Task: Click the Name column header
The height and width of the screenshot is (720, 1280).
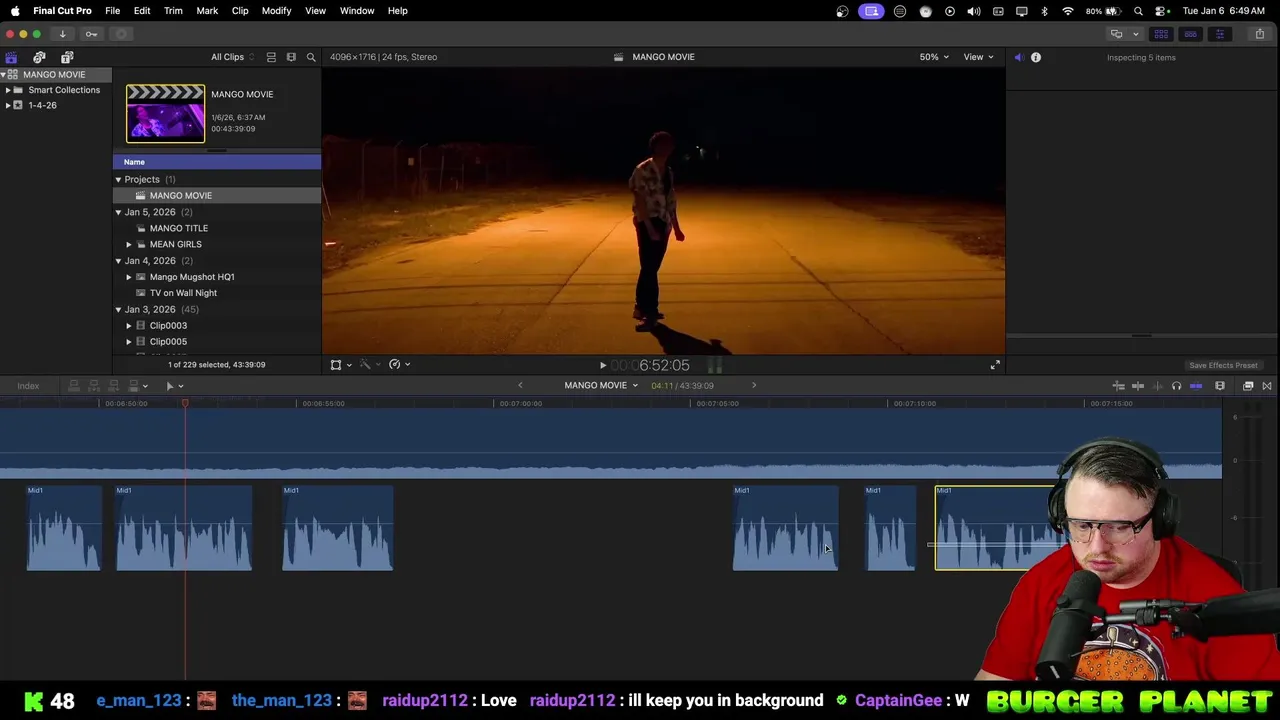Action: [217, 162]
